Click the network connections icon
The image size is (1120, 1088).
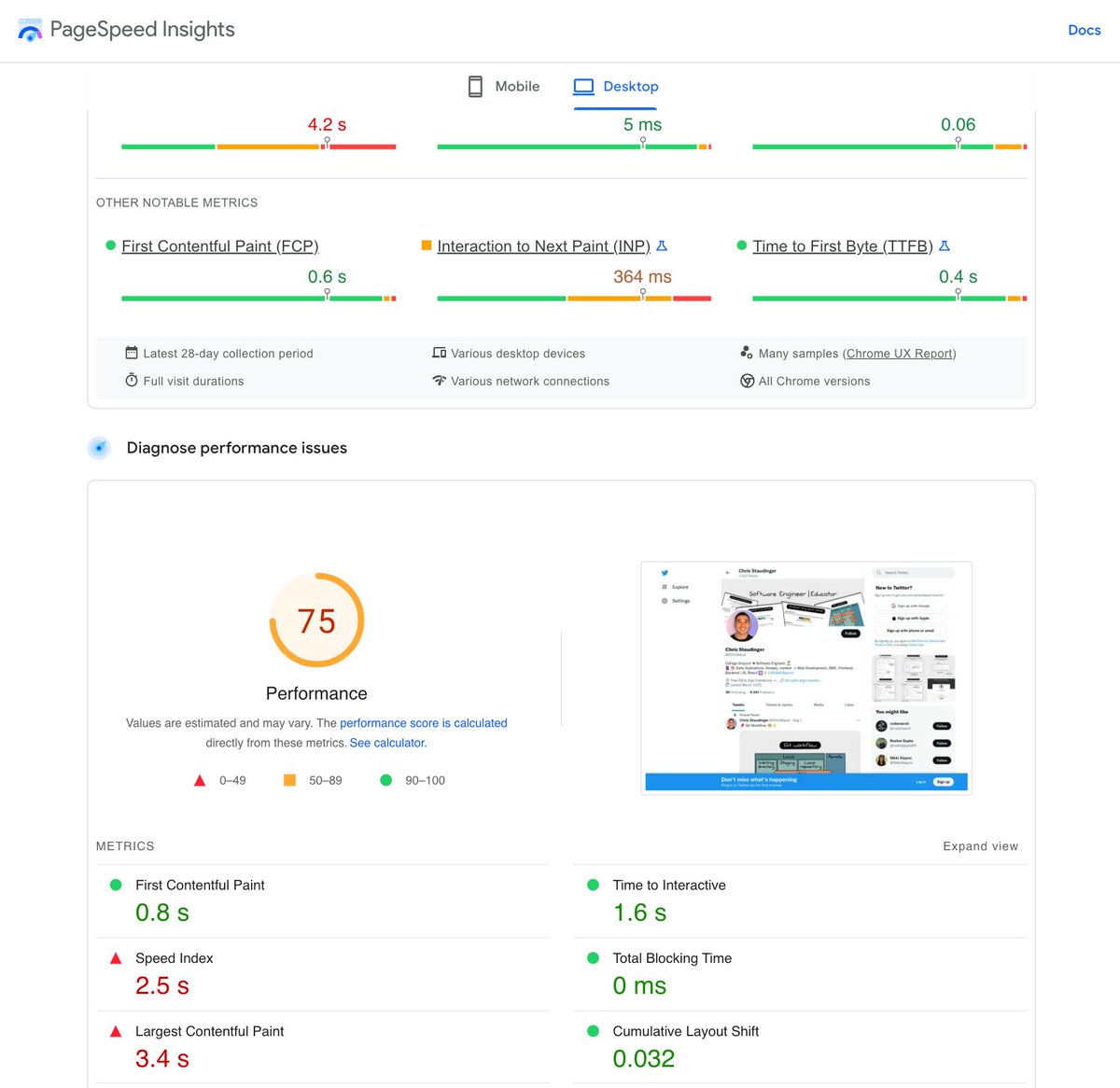pyautogui.click(x=440, y=381)
